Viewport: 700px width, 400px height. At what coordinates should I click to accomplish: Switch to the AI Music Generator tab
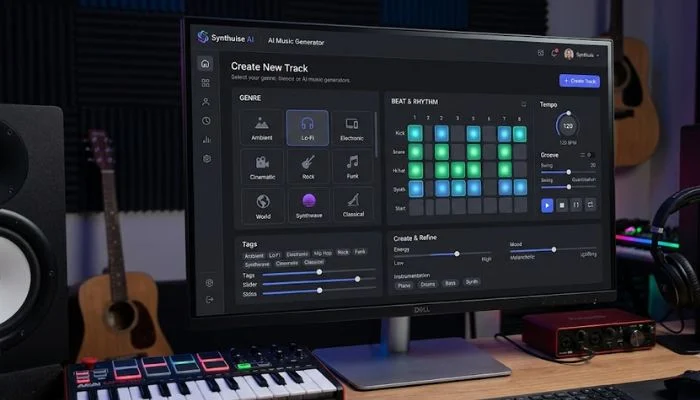pyautogui.click(x=296, y=42)
